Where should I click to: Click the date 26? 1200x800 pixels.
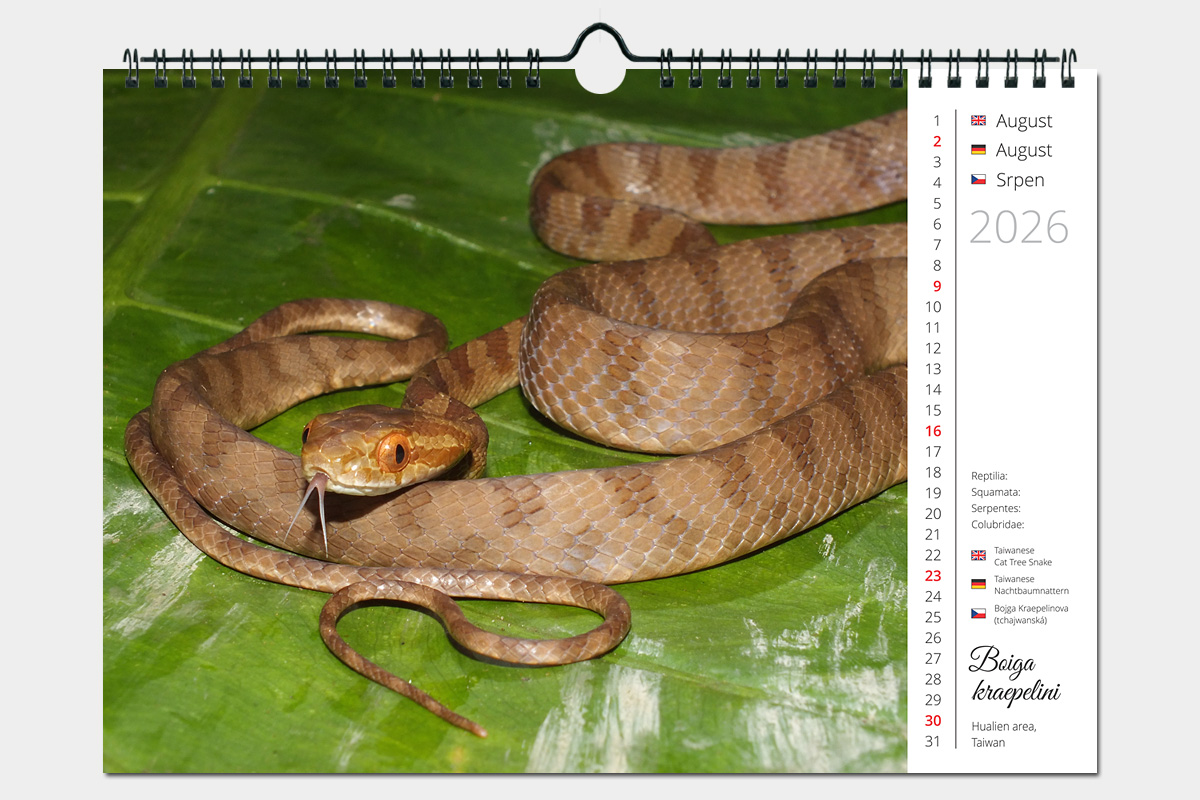[933, 638]
